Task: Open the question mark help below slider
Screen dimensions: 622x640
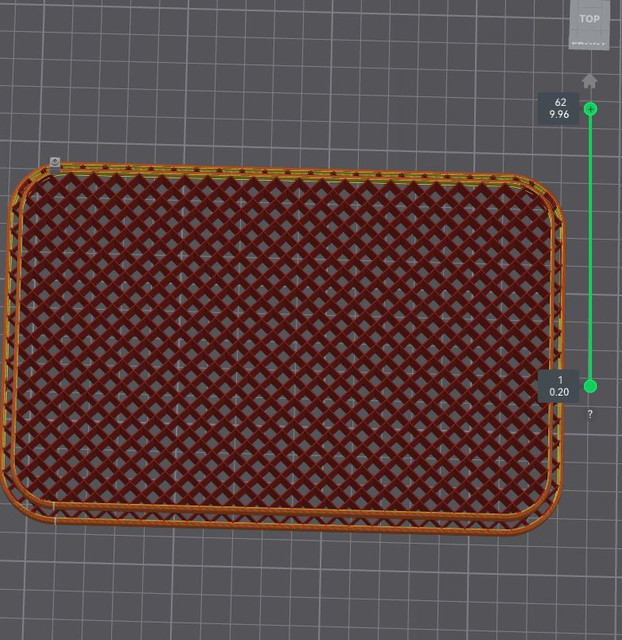Action: click(590, 414)
